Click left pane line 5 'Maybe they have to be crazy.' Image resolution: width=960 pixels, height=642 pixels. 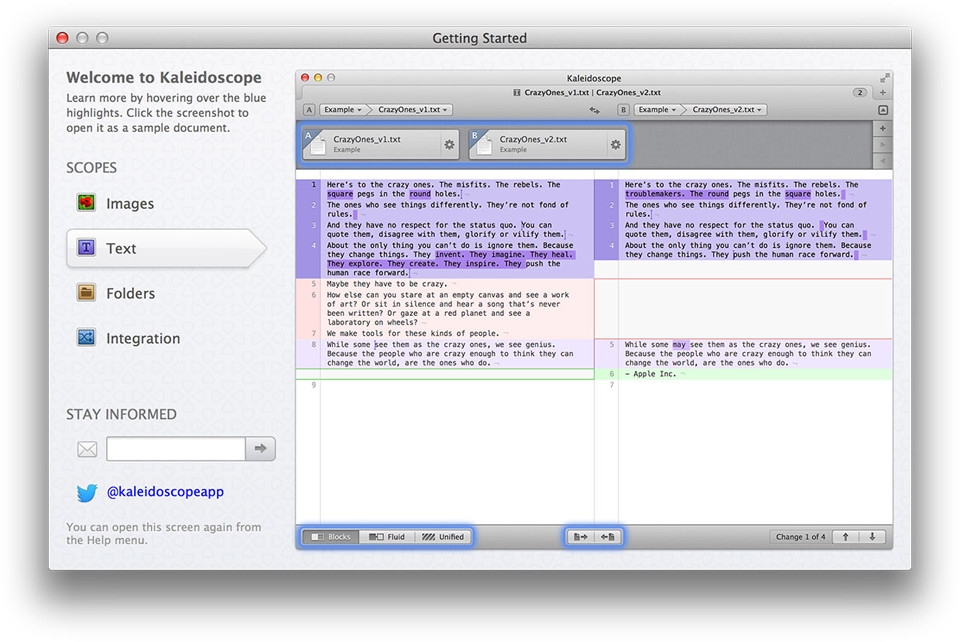coord(386,284)
